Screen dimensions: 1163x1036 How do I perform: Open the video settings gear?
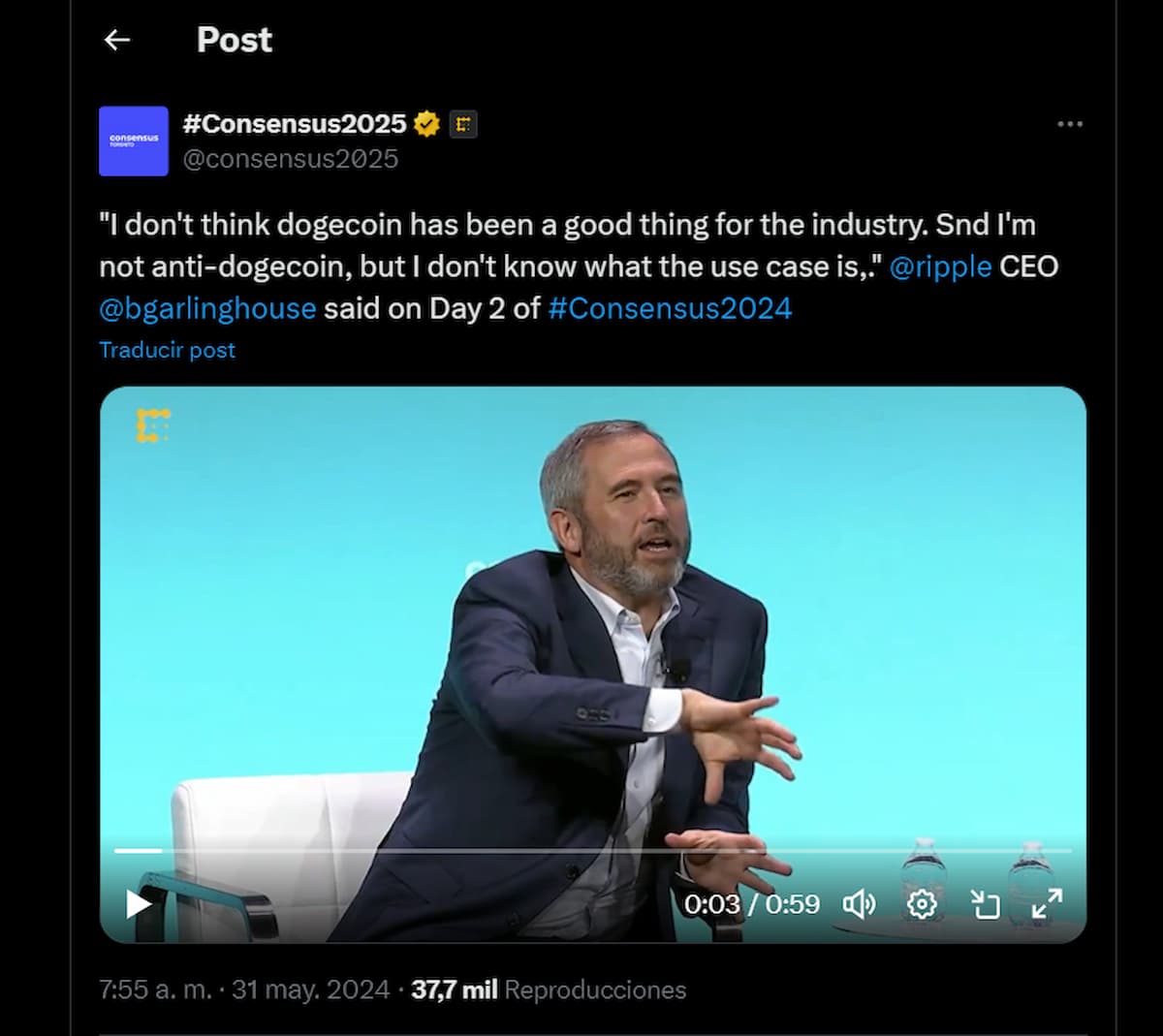[x=920, y=903]
